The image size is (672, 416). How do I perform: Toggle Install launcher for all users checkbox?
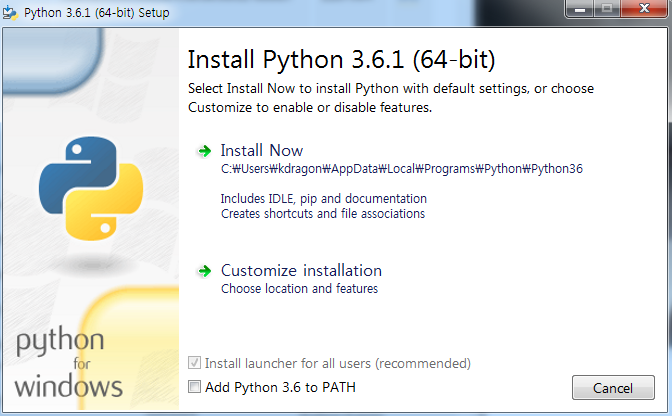(194, 363)
